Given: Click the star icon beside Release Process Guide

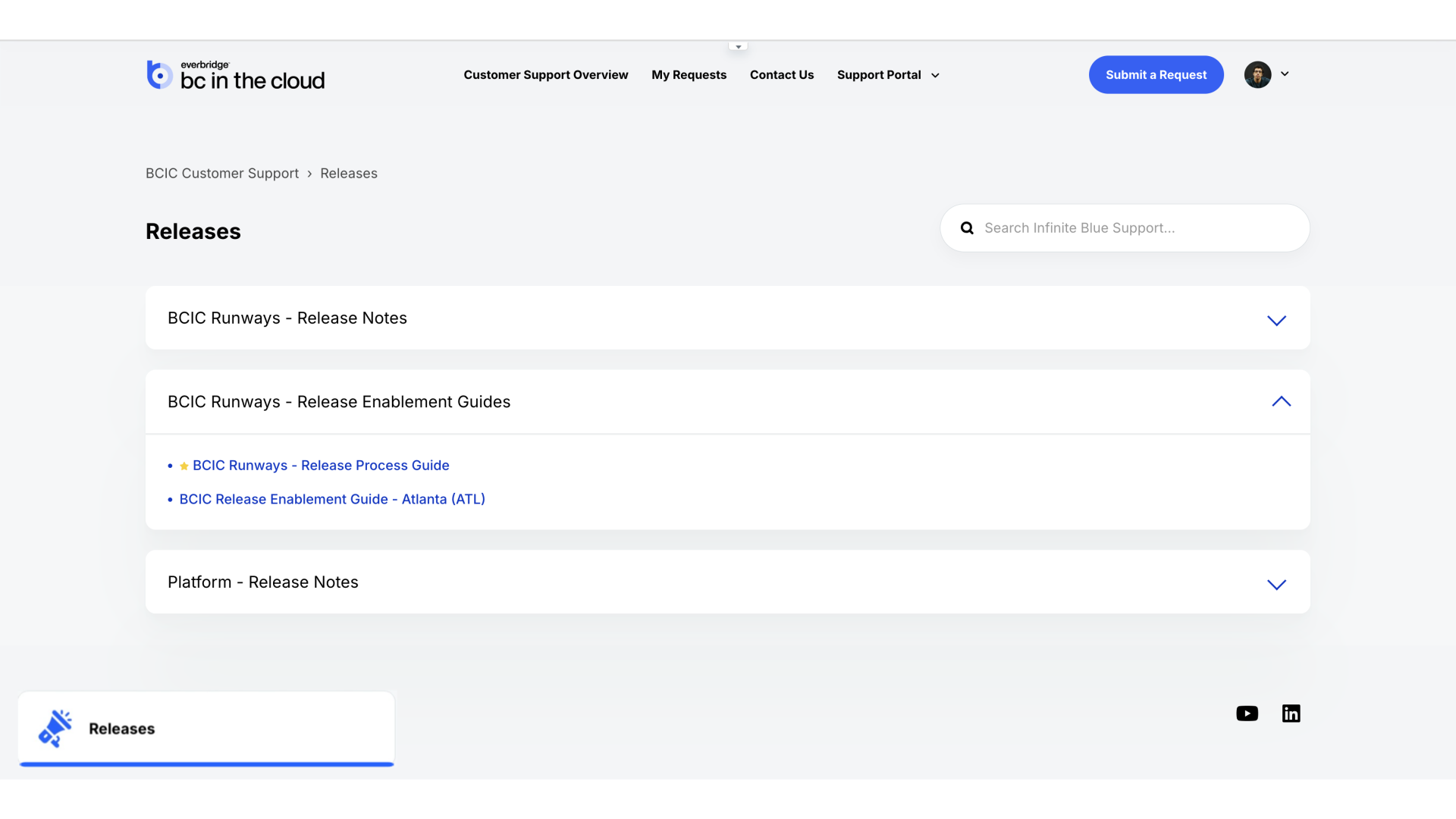Looking at the screenshot, I should tap(184, 466).
